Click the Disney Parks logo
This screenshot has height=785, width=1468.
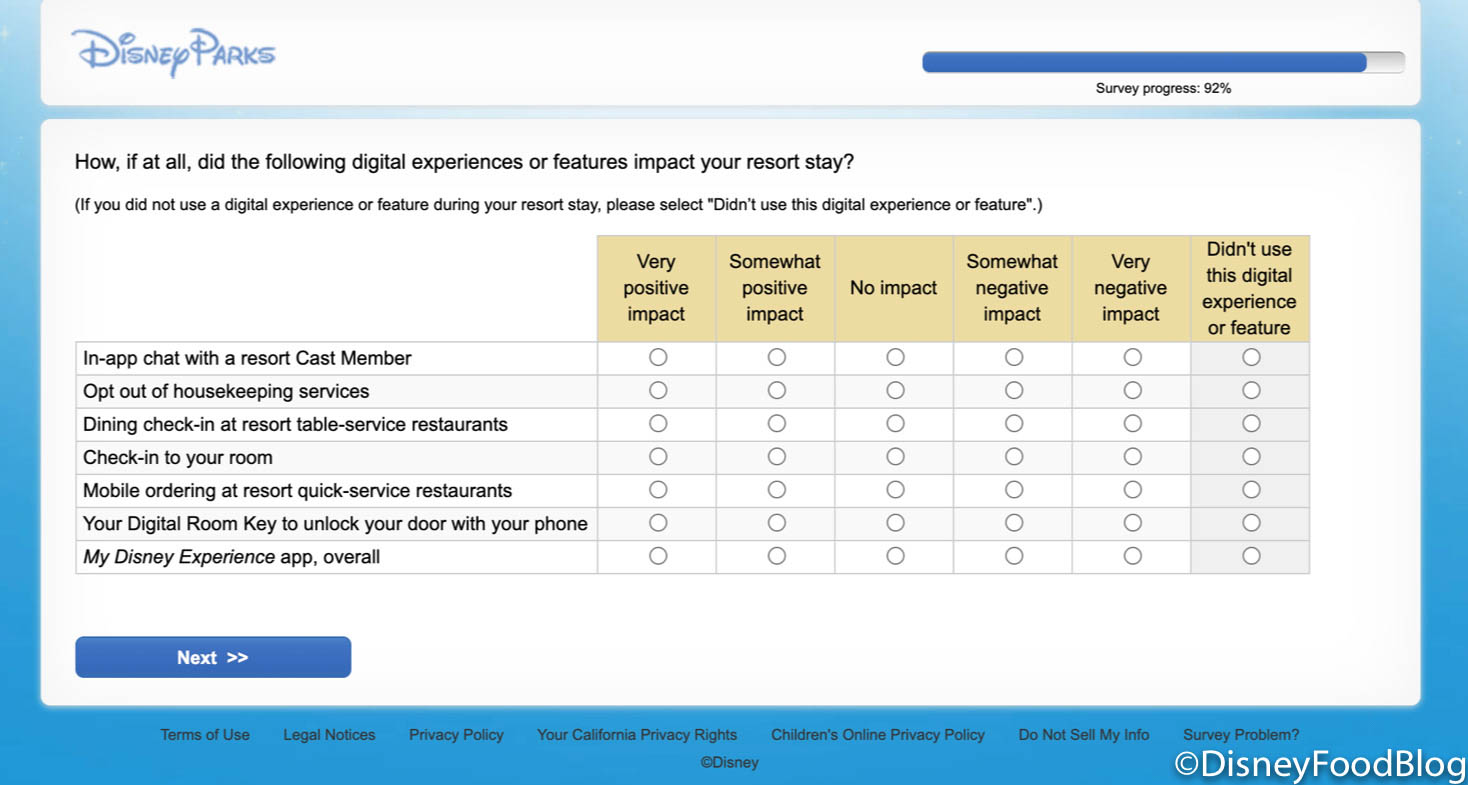(x=173, y=52)
